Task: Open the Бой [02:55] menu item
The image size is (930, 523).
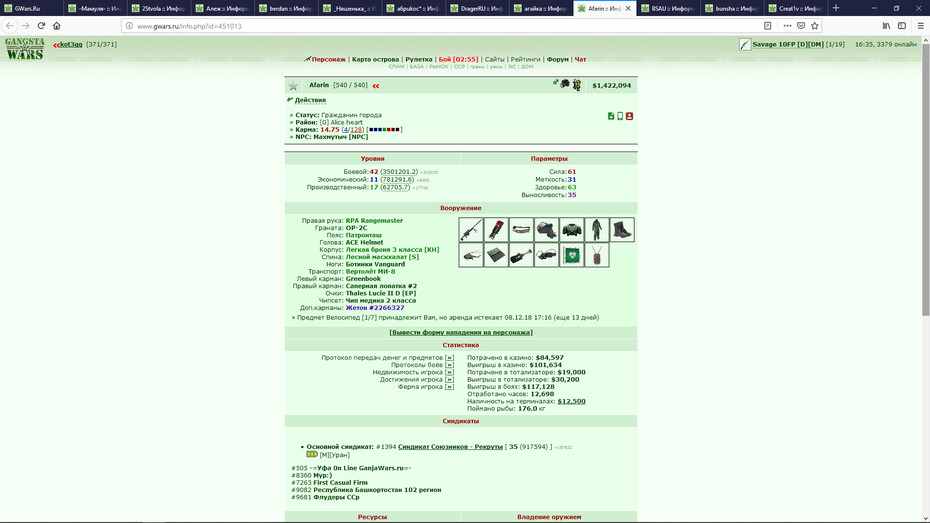Action: click(458, 59)
